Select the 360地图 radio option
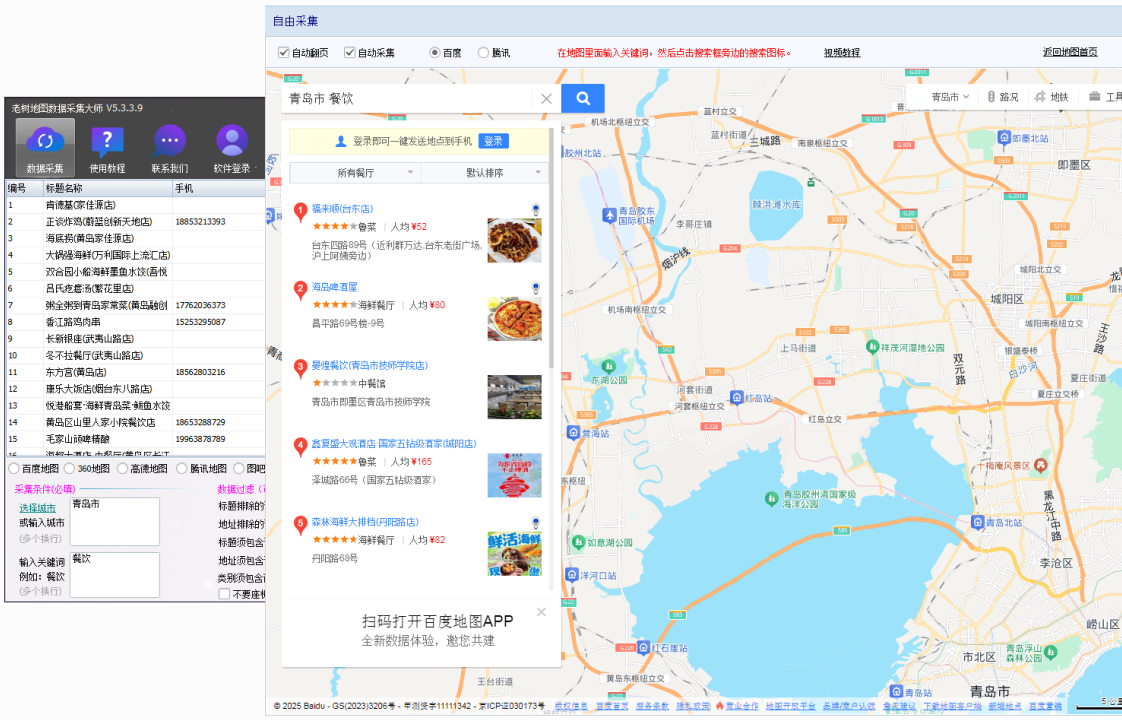This screenshot has width=1122, height=720. point(69,468)
